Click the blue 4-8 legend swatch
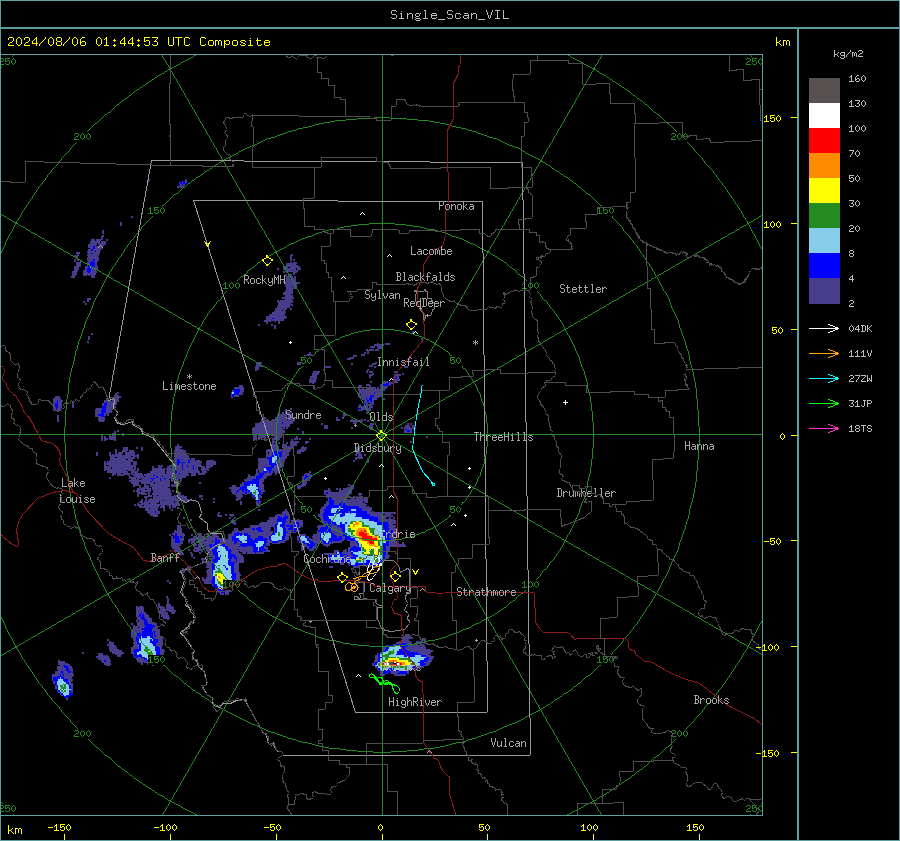This screenshot has width=900, height=841. 824,266
